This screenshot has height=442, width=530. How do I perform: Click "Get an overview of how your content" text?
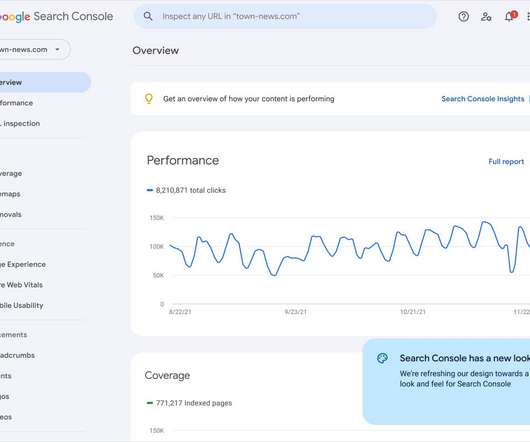pyautogui.click(x=248, y=99)
